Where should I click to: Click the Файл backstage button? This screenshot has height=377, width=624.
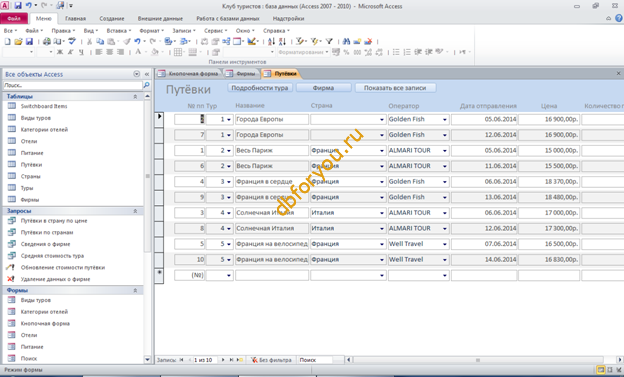tap(14, 18)
